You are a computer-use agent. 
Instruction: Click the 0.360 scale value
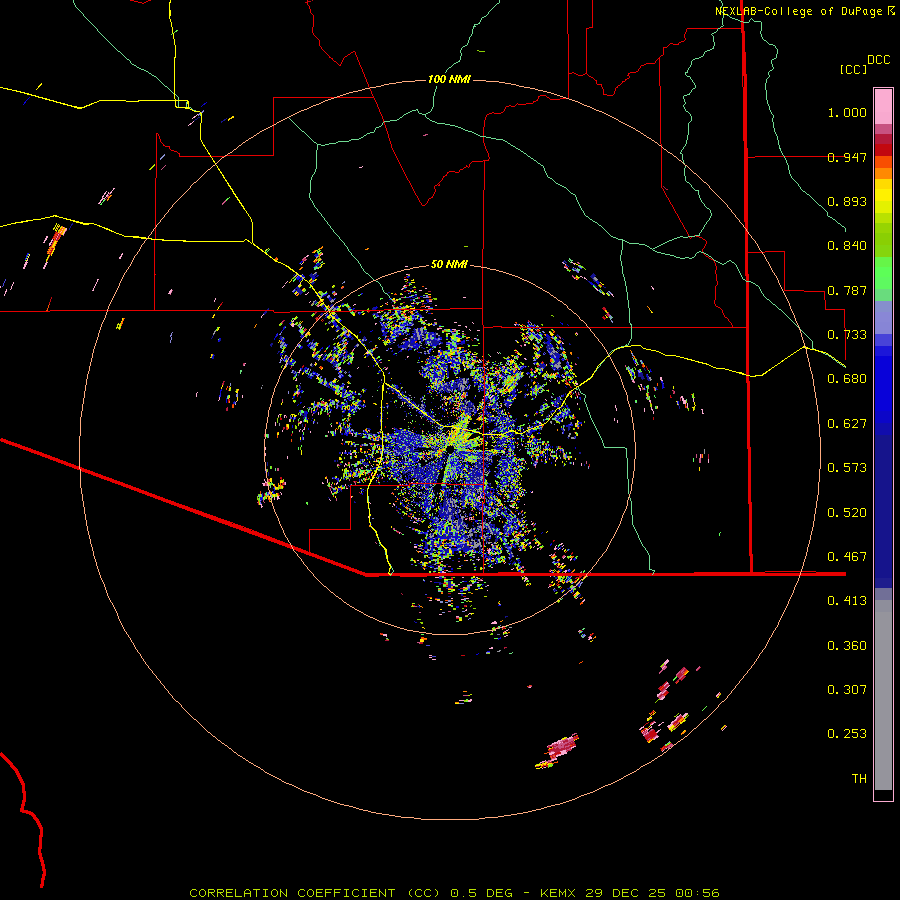[x=847, y=646]
